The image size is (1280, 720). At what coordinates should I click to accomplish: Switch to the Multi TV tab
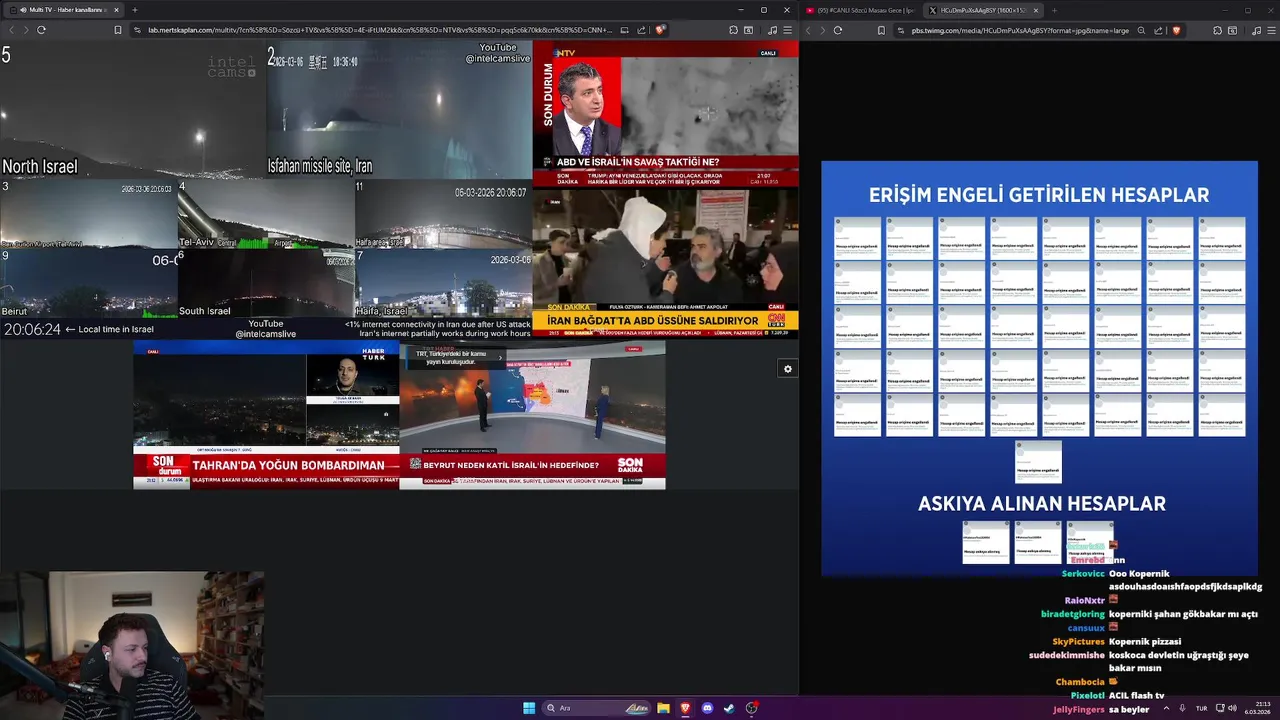[63, 10]
